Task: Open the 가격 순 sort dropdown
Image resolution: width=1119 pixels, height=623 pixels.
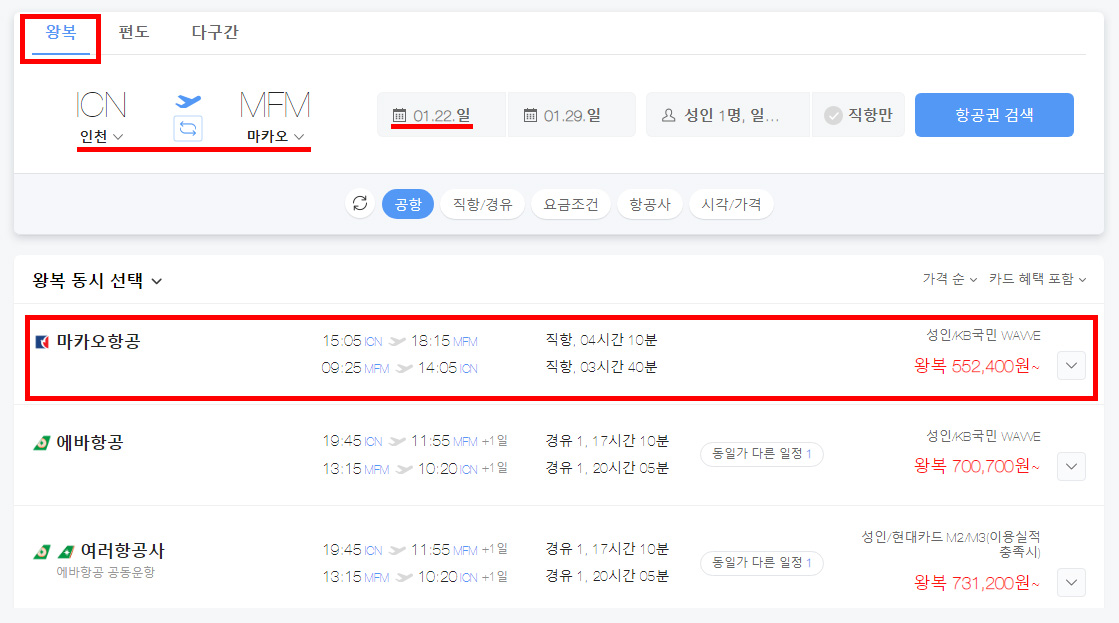Action: (x=949, y=279)
